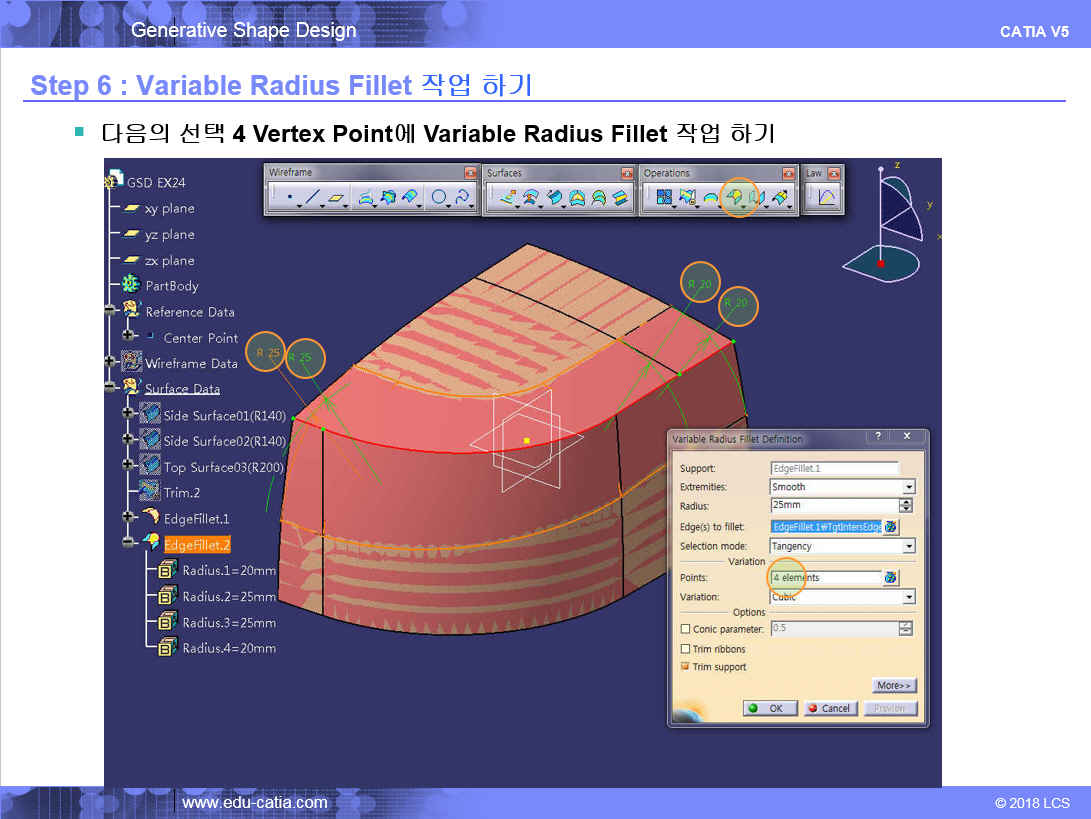
Task: Enable the Conic parameter checkbox
Action: [x=685, y=629]
